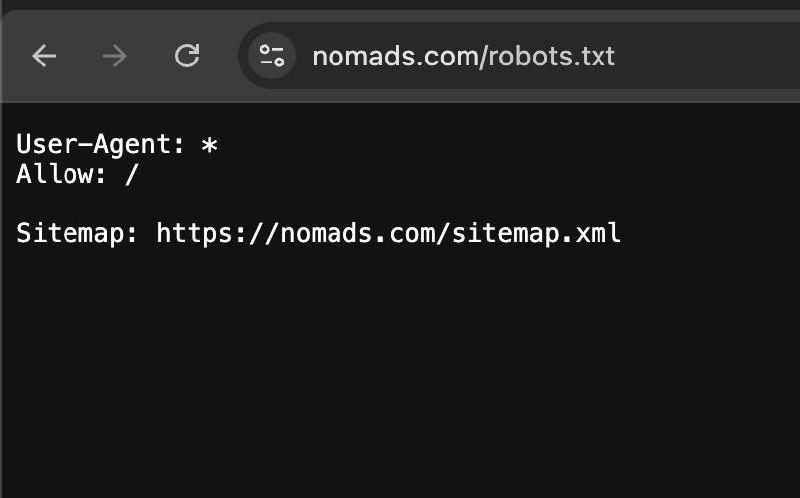Click the word Agent in the first line
This screenshot has height=498, width=800.
point(132,144)
